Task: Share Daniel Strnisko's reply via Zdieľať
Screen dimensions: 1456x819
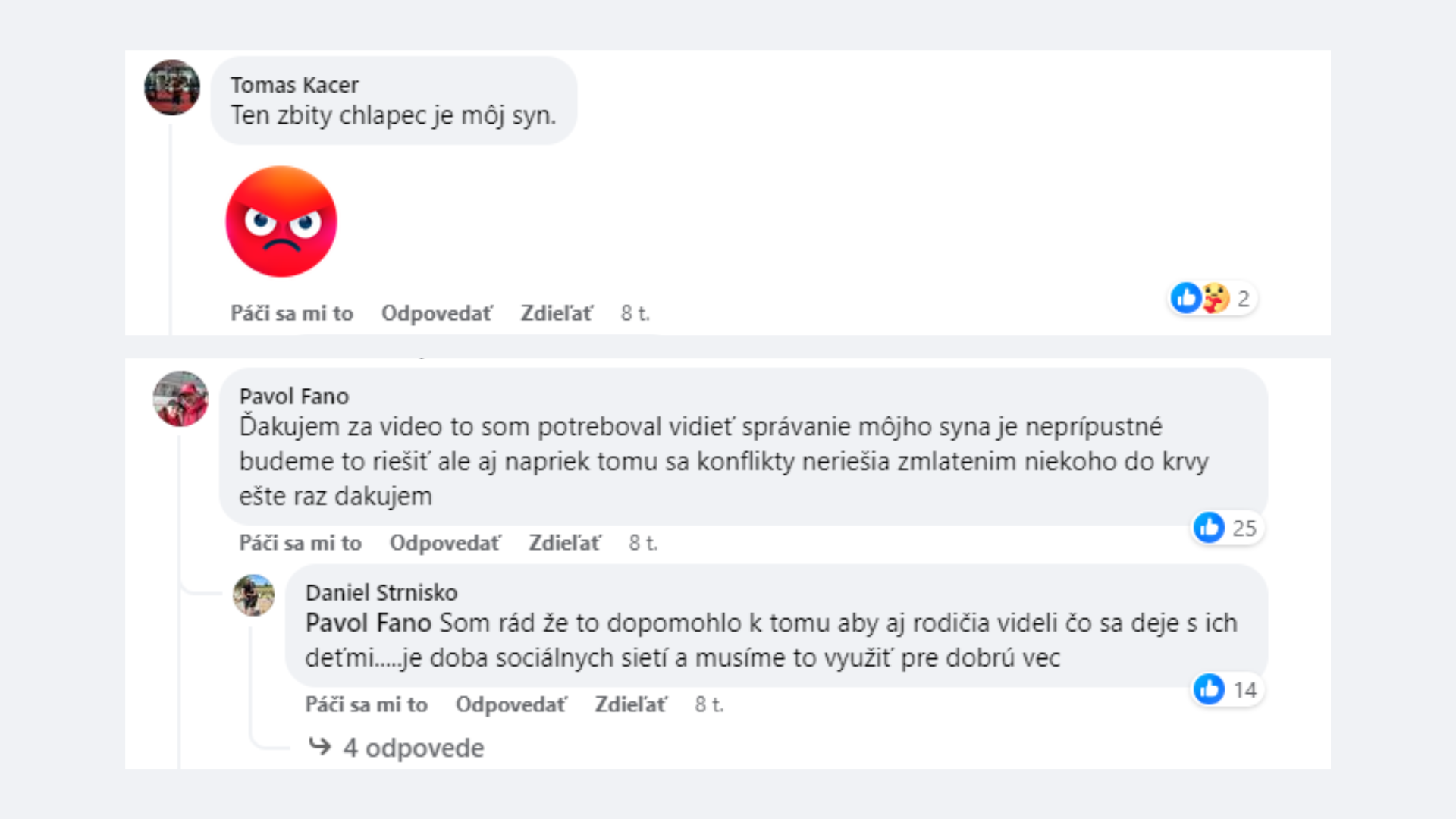Action: pyautogui.click(x=630, y=704)
